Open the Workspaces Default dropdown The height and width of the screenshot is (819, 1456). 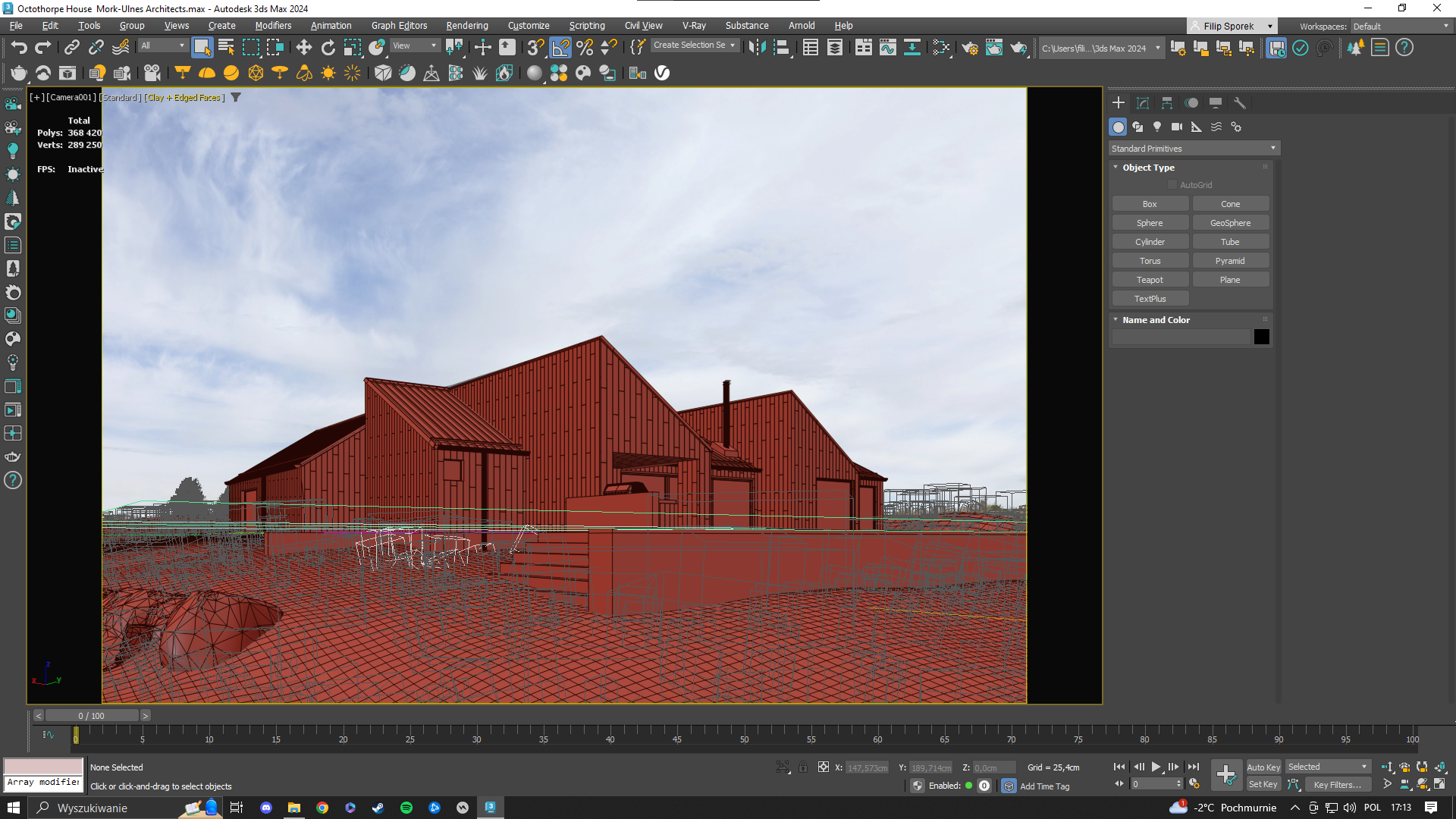tap(1401, 27)
